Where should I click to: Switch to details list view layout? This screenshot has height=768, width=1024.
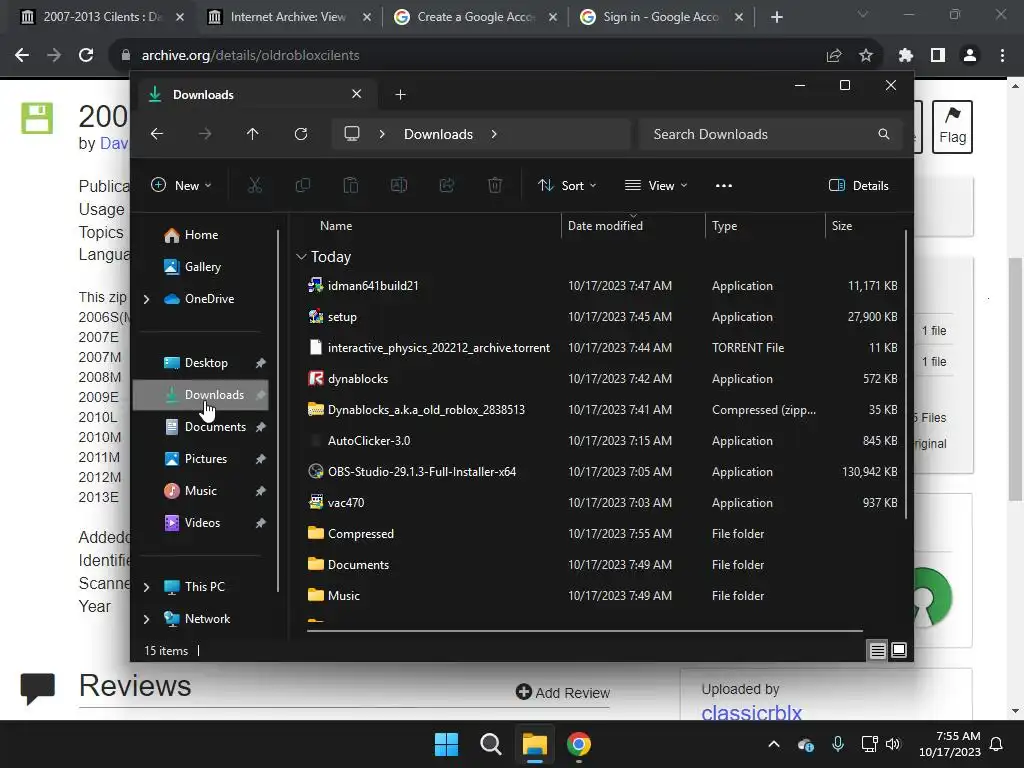click(877, 650)
